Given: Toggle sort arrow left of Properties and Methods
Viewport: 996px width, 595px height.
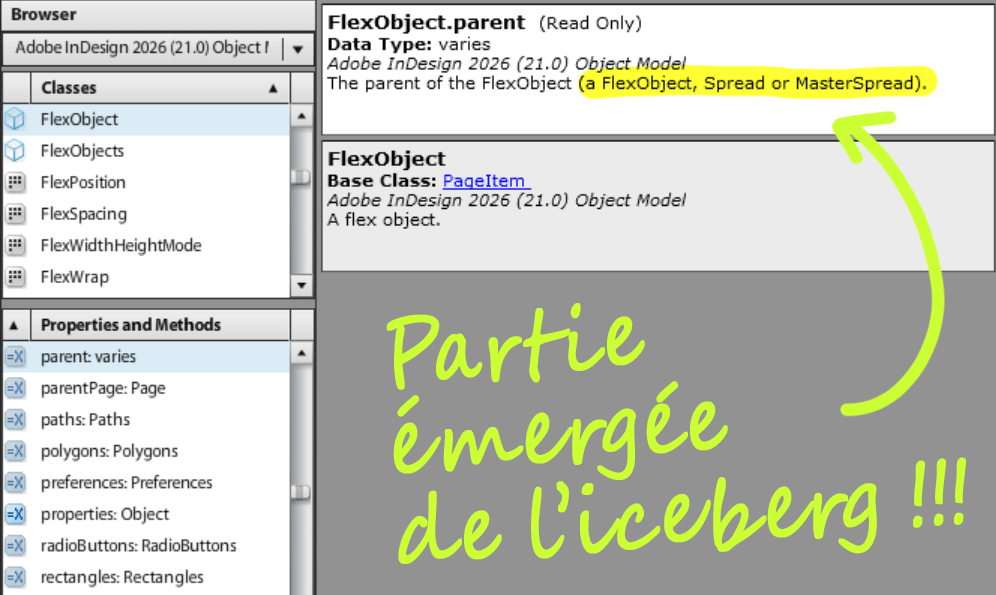Looking at the screenshot, I should 14,325.
